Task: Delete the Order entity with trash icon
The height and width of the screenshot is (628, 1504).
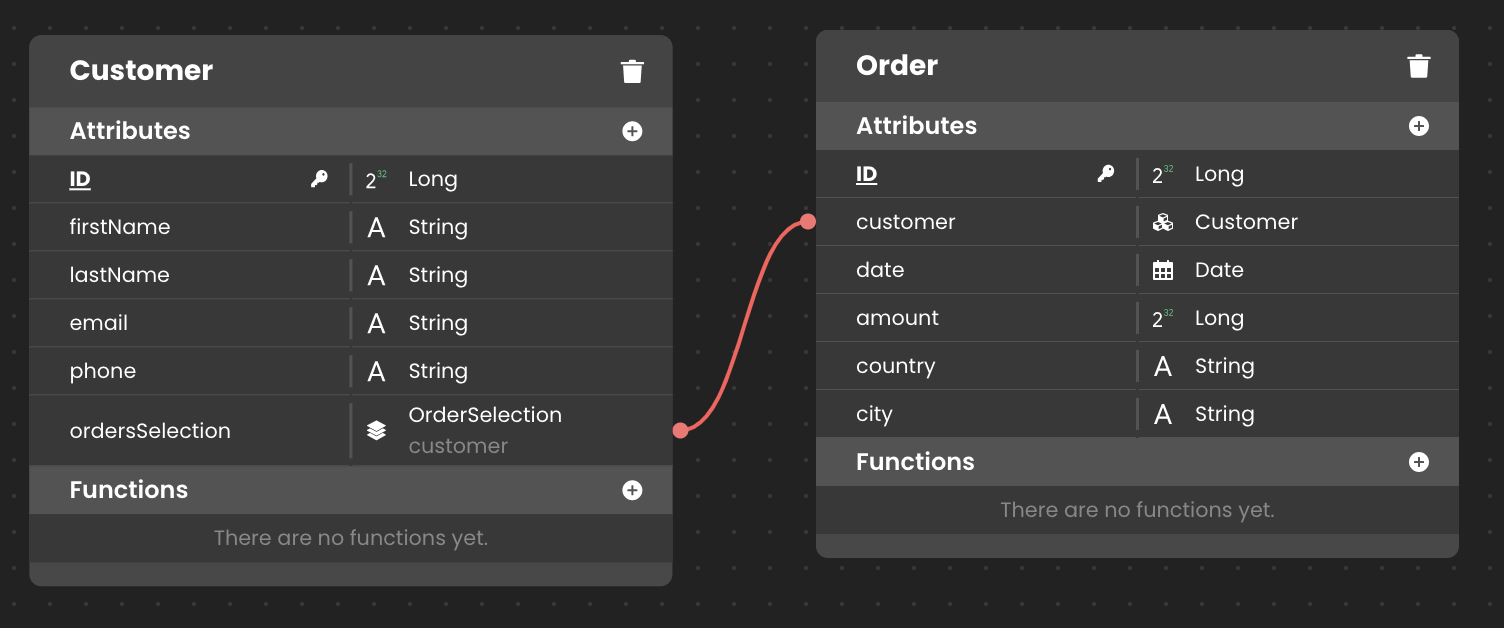Action: tap(1419, 66)
